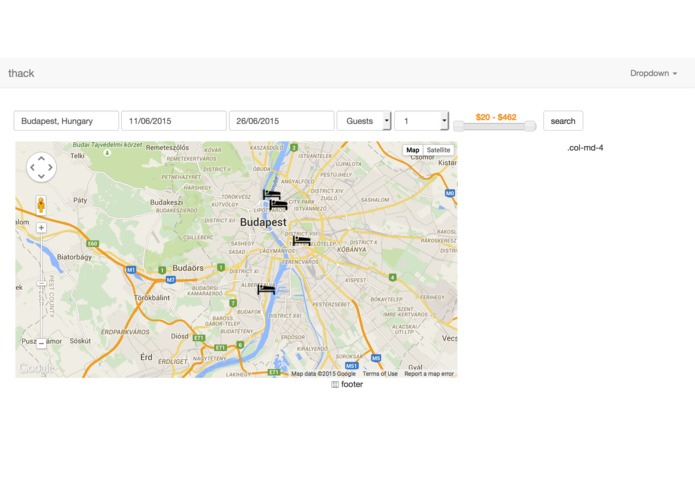Click the icon beside footer text

tap(335, 385)
